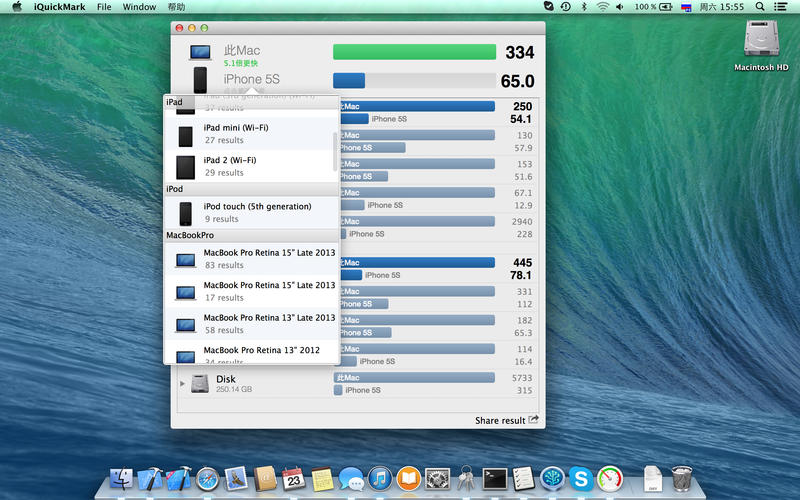Screen dimensions: 800x500
Task: Click the iPod section header in list
Action: (251, 189)
